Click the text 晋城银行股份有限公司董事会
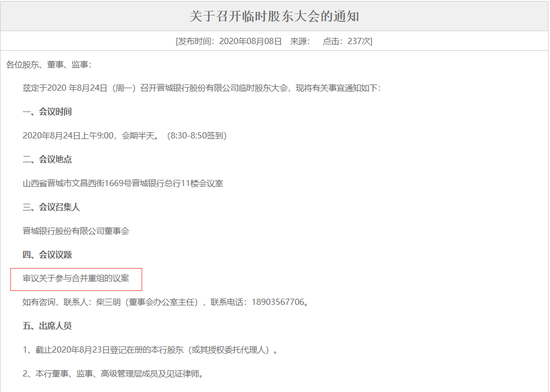Screen dimensions: 550x392 click(x=76, y=231)
